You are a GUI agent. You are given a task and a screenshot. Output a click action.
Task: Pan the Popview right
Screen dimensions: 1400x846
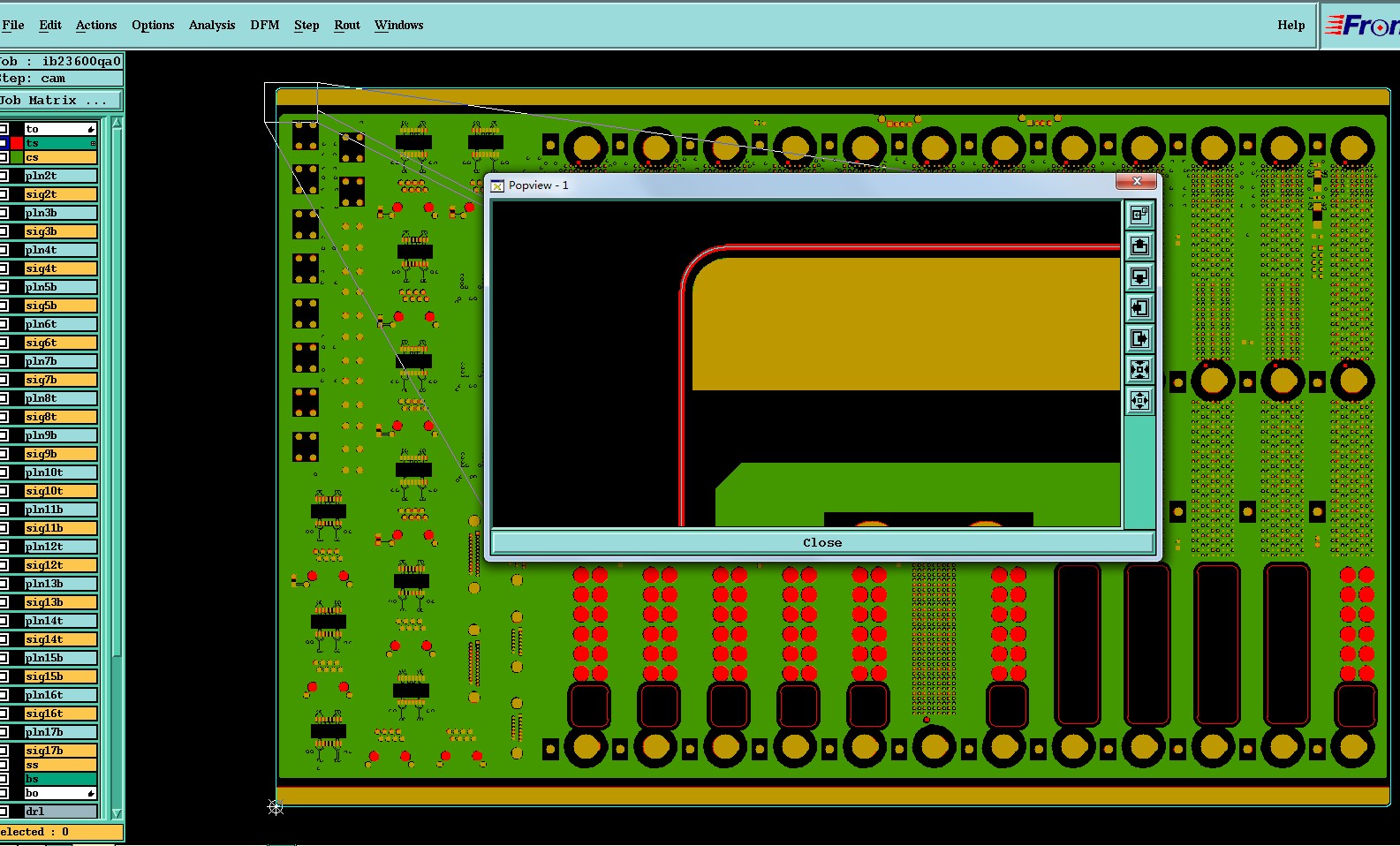(x=1139, y=338)
